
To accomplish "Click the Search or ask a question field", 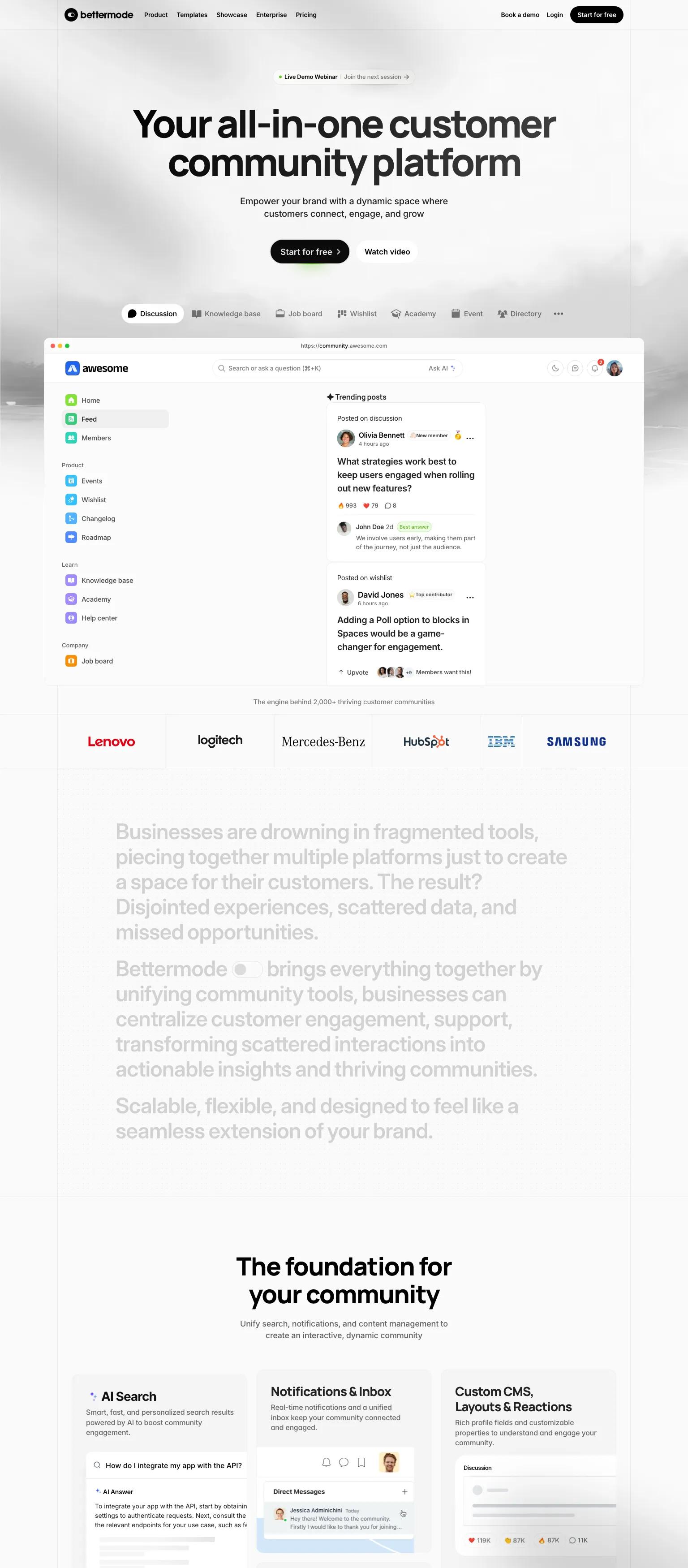I will [317, 368].
